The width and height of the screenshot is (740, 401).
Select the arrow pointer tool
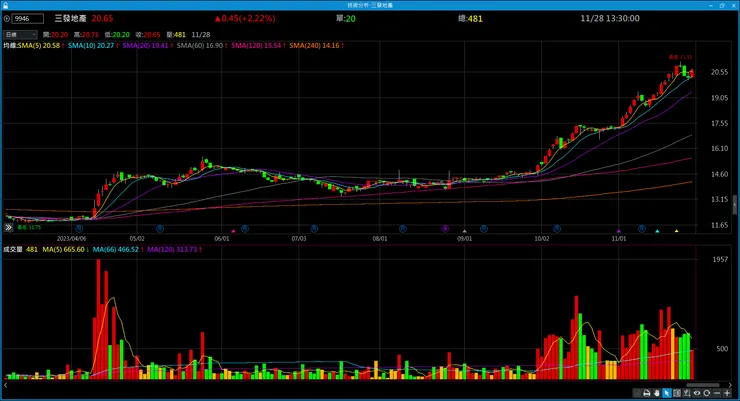point(667,393)
